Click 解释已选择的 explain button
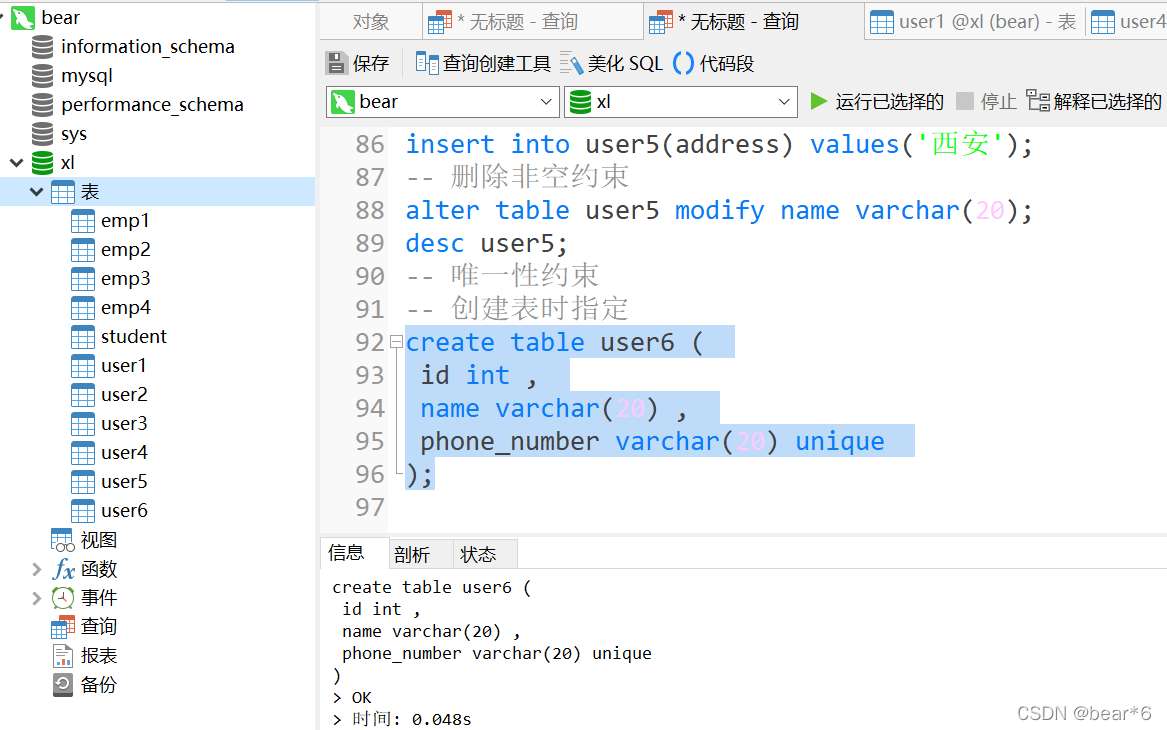1167x730 pixels. (x=1093, y=101)
